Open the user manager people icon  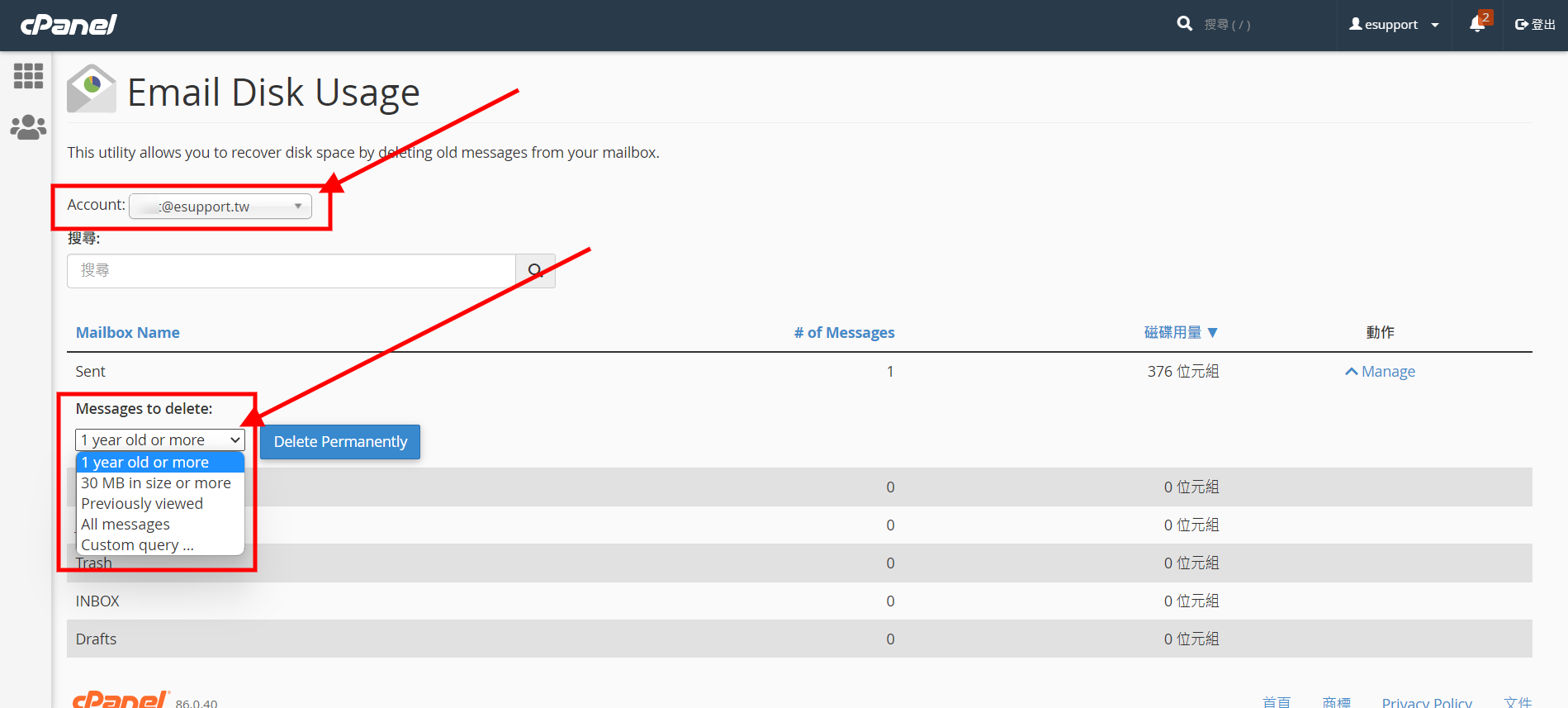[x=28, y=127]
